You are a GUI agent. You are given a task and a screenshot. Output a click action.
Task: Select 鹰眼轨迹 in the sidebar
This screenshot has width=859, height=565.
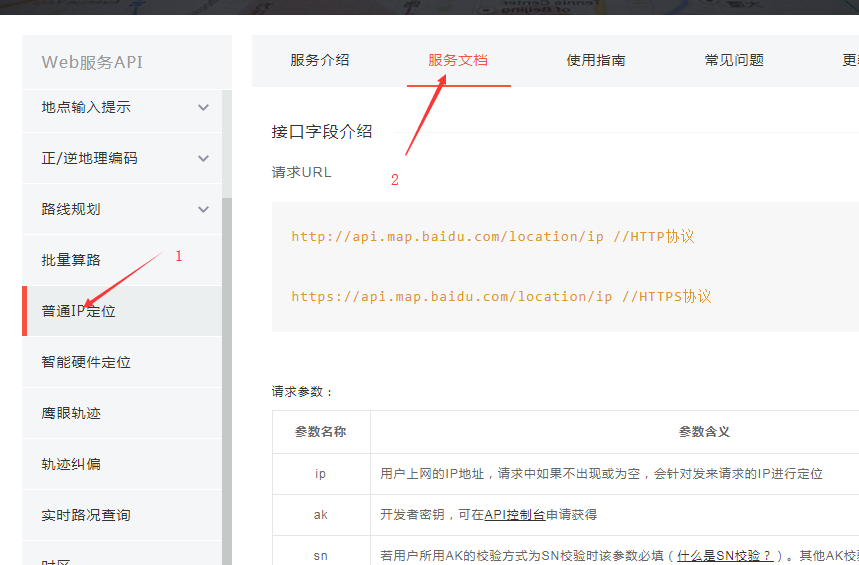(x=122, y=413)
